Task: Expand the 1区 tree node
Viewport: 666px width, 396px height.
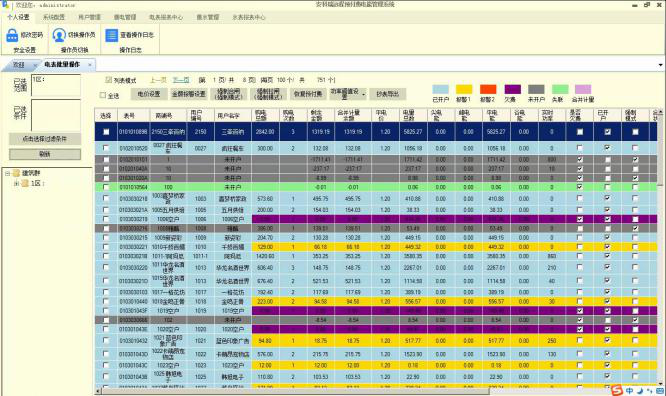Action: pyautogui.click(x=16, y=184)
